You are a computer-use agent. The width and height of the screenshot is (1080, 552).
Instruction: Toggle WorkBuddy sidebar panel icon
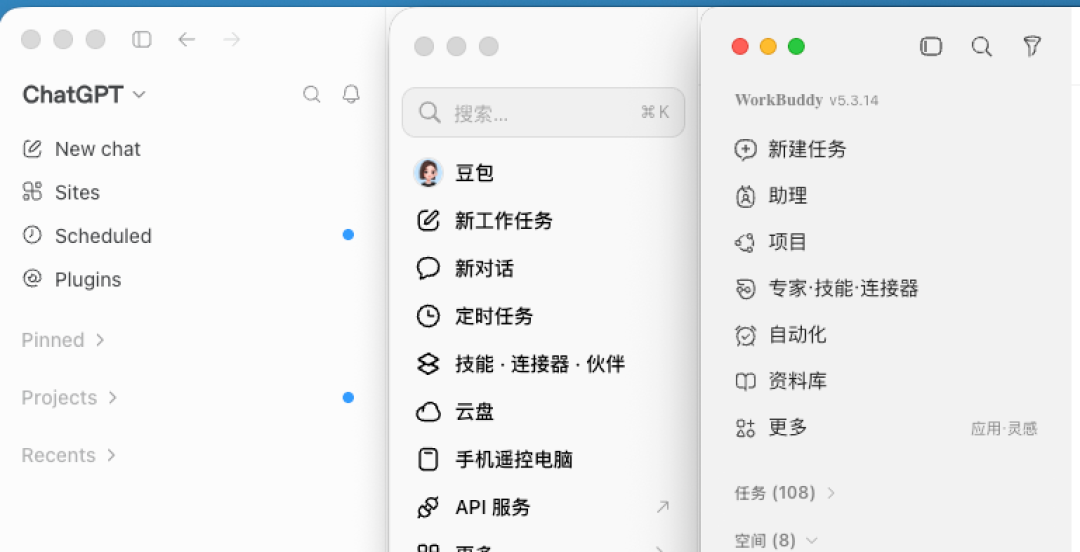[931, 46]
